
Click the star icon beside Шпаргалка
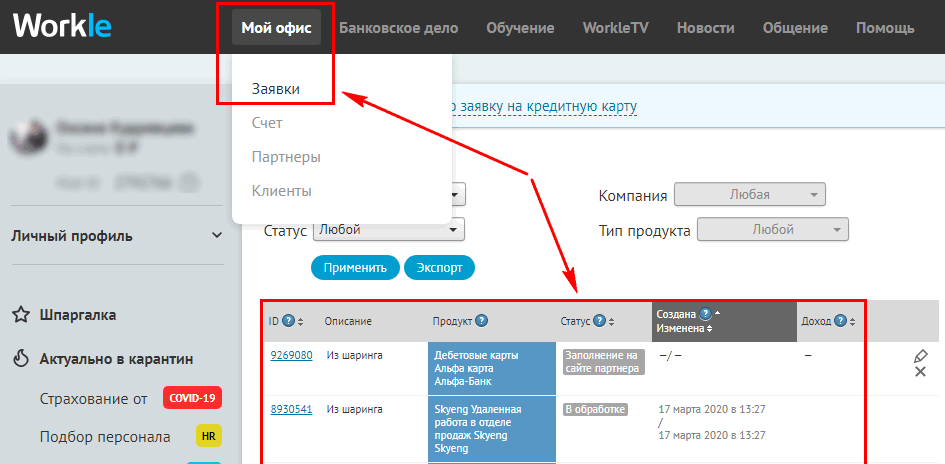tap(21, 315)
